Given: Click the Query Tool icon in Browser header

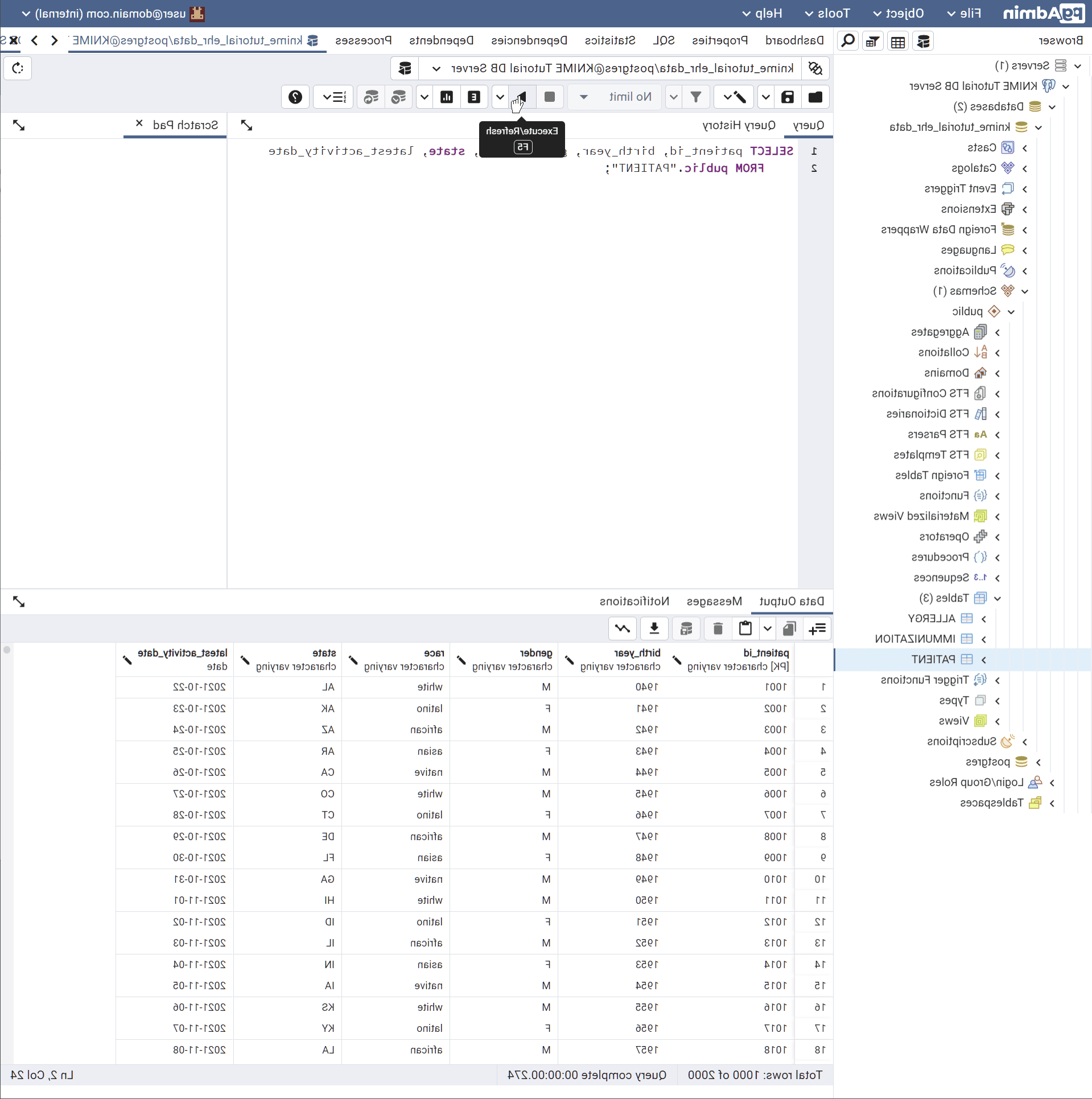Looking at the screenshot, I should click(923, 41).
